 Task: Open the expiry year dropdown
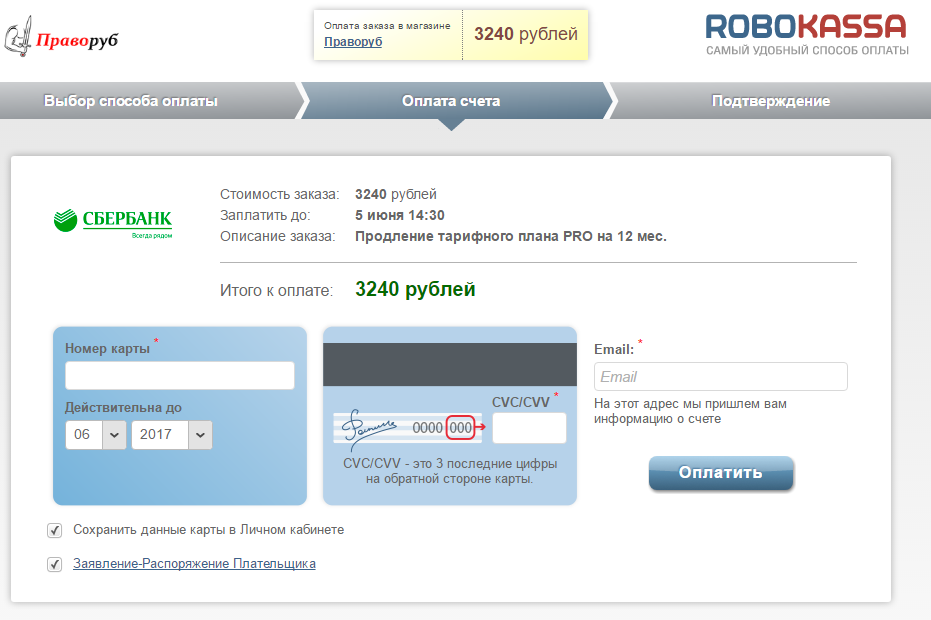tap(172, 435)
